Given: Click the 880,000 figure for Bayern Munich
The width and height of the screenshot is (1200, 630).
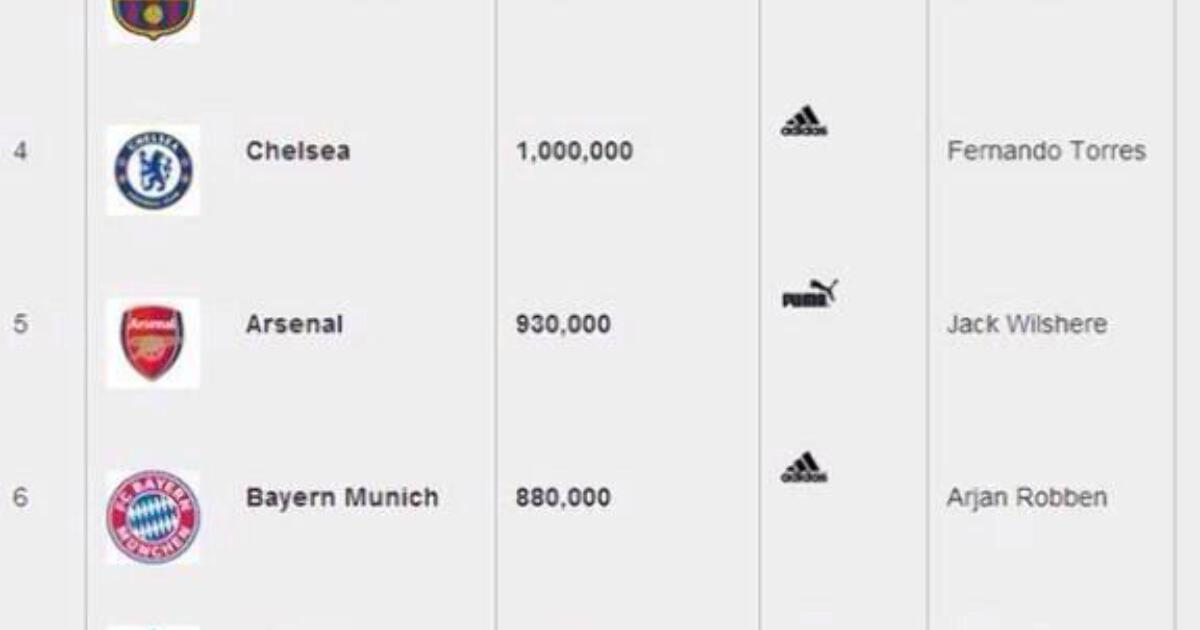Looking at the screenshot, I should pos(563,497).
